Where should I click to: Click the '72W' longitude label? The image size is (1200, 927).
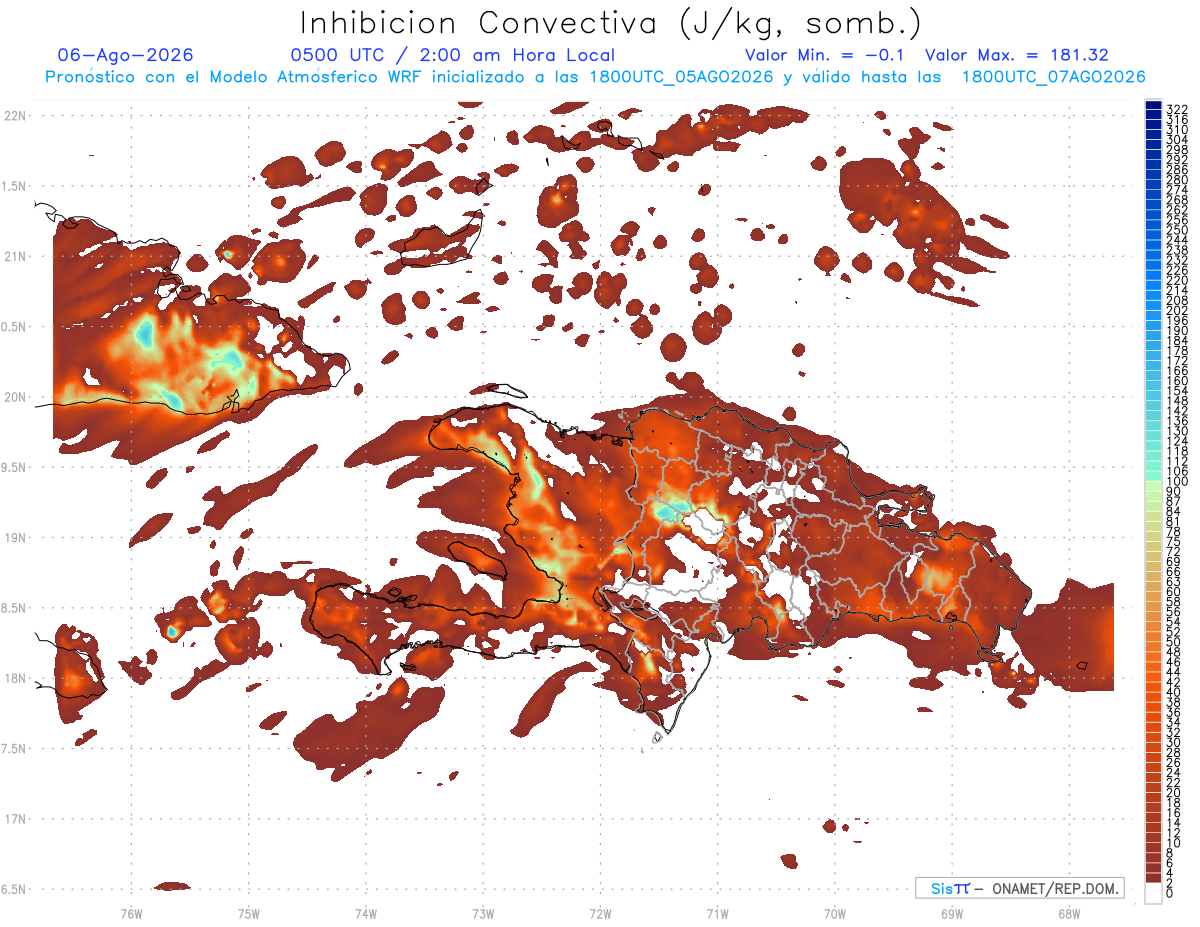(600, 913)
